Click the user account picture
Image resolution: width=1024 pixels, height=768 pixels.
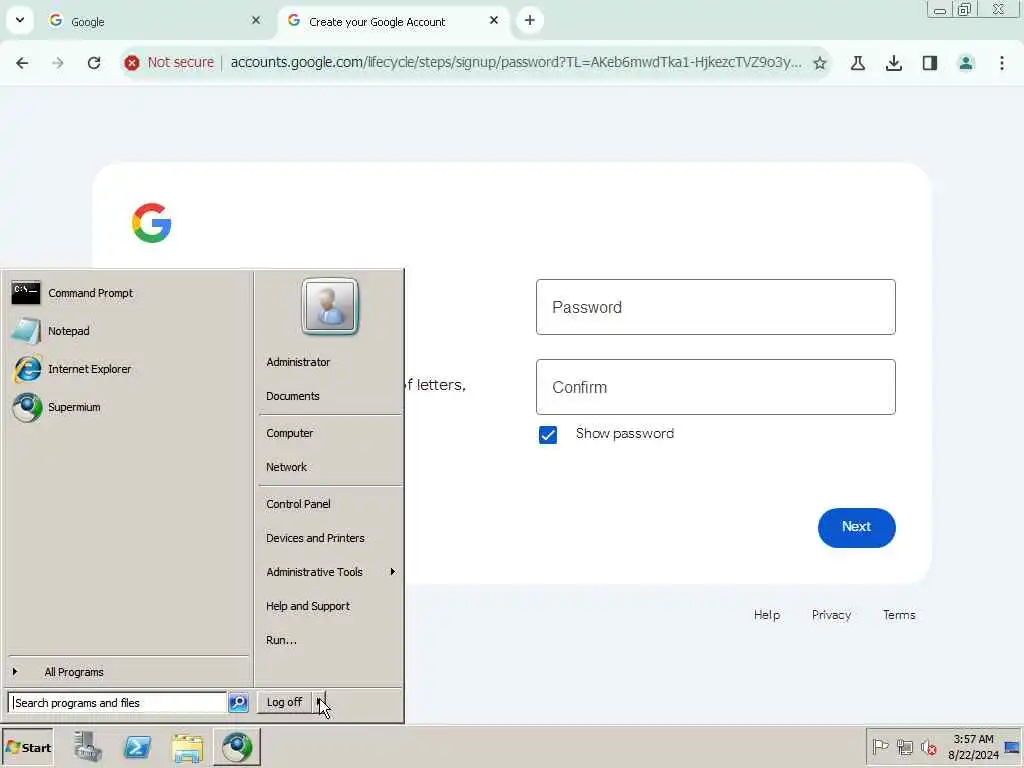tap(330, 306)
